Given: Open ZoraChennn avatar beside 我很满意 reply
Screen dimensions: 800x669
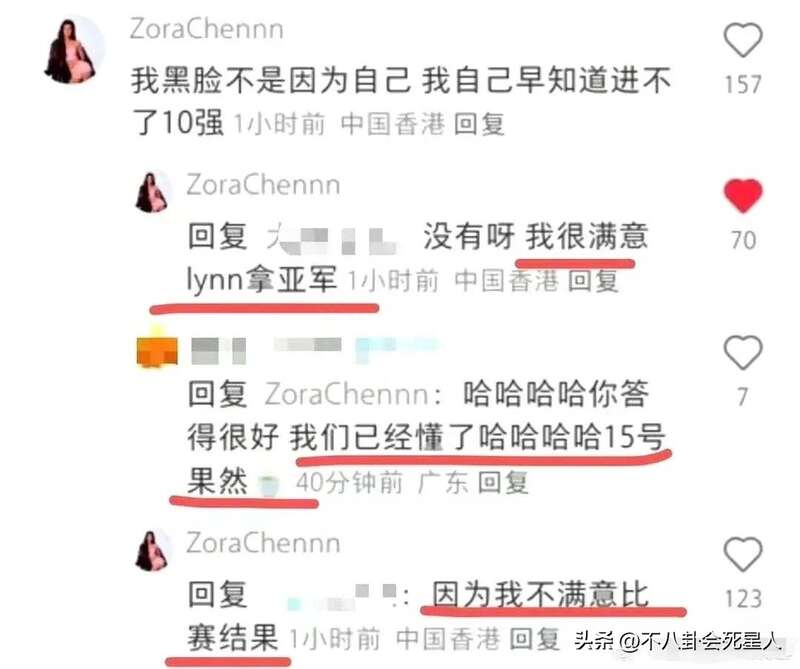Looking at the screenshot, I should 153,192.
